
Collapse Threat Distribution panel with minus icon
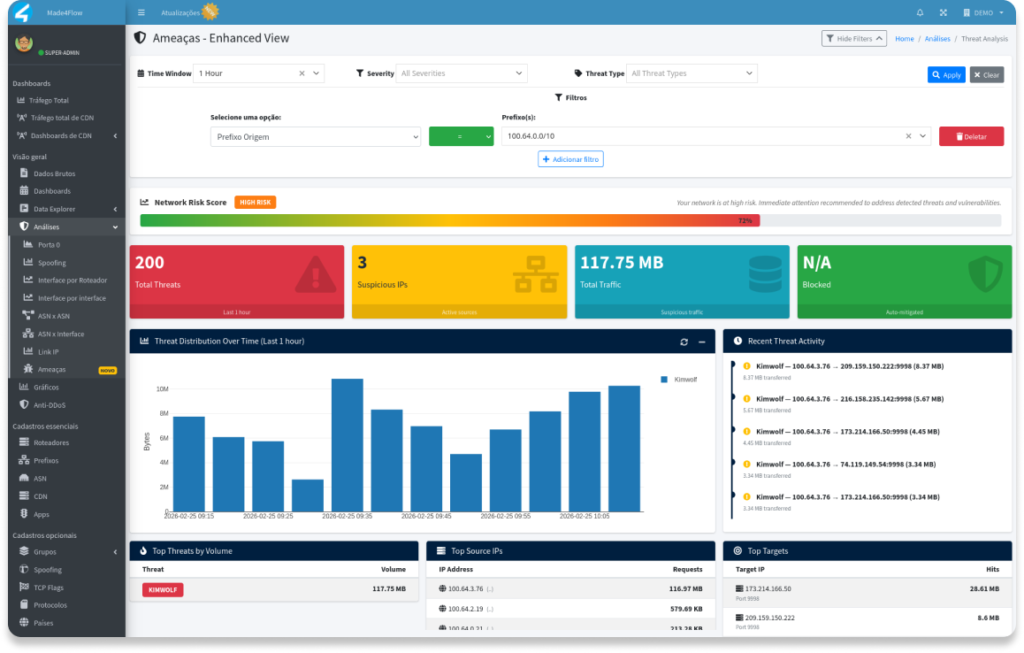point(702,342)
